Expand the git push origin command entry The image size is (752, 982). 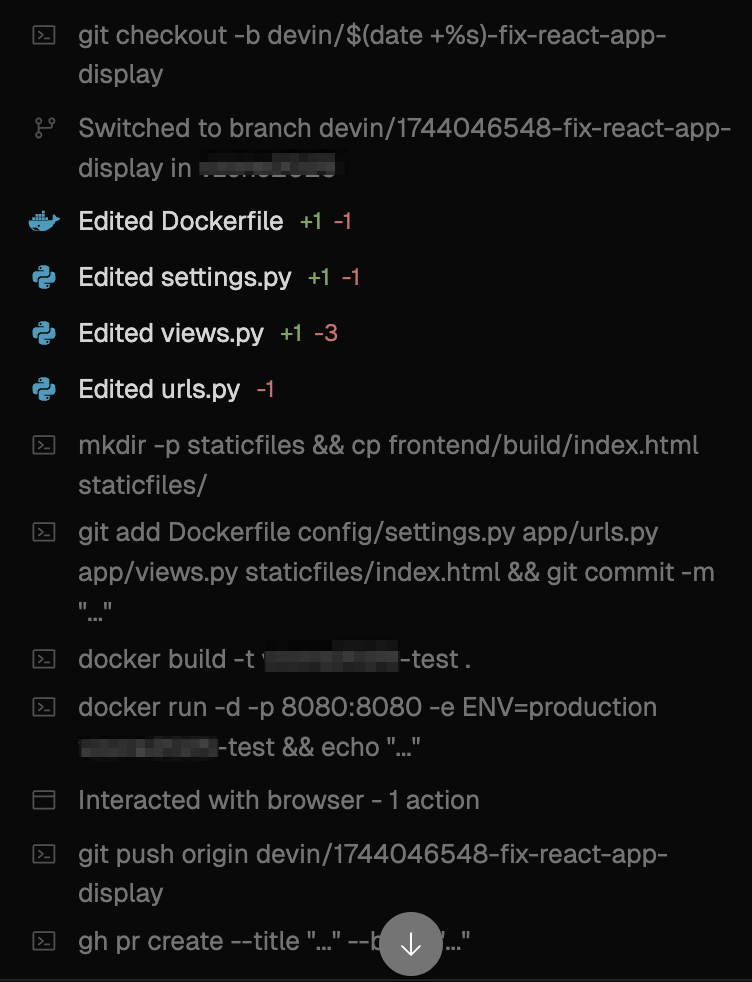(373, 873)
